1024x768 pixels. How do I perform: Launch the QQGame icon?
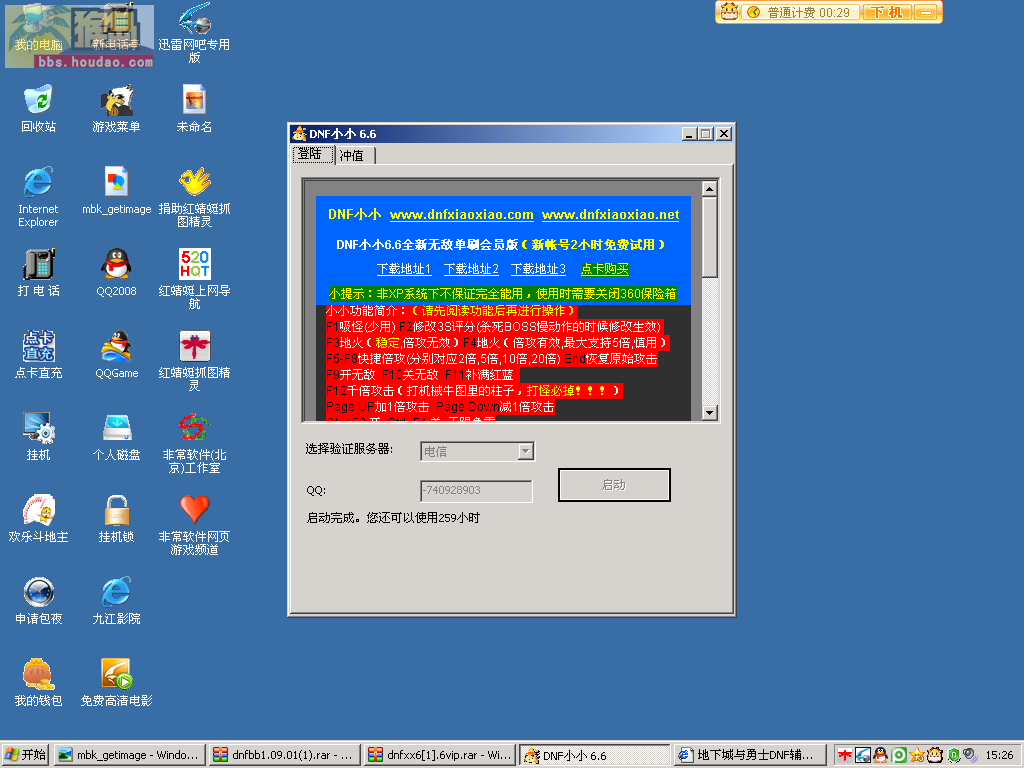116,355
